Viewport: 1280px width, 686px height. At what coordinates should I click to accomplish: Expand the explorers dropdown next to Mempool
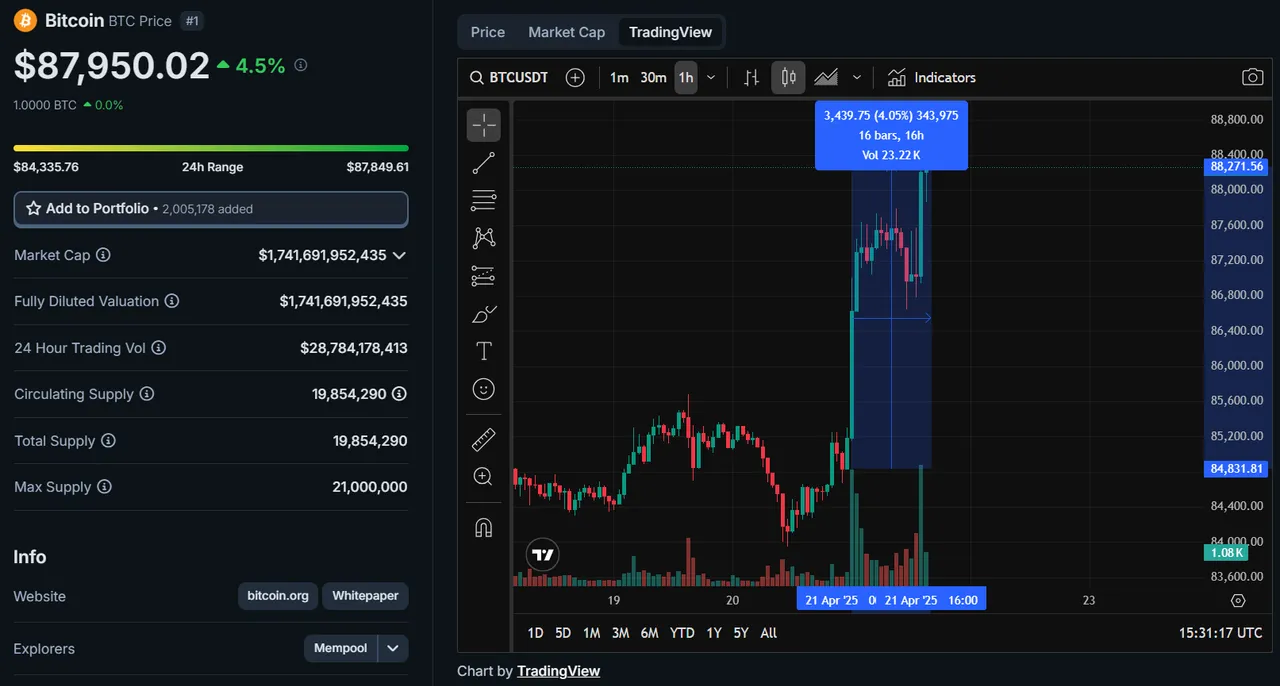coord(394,648)
